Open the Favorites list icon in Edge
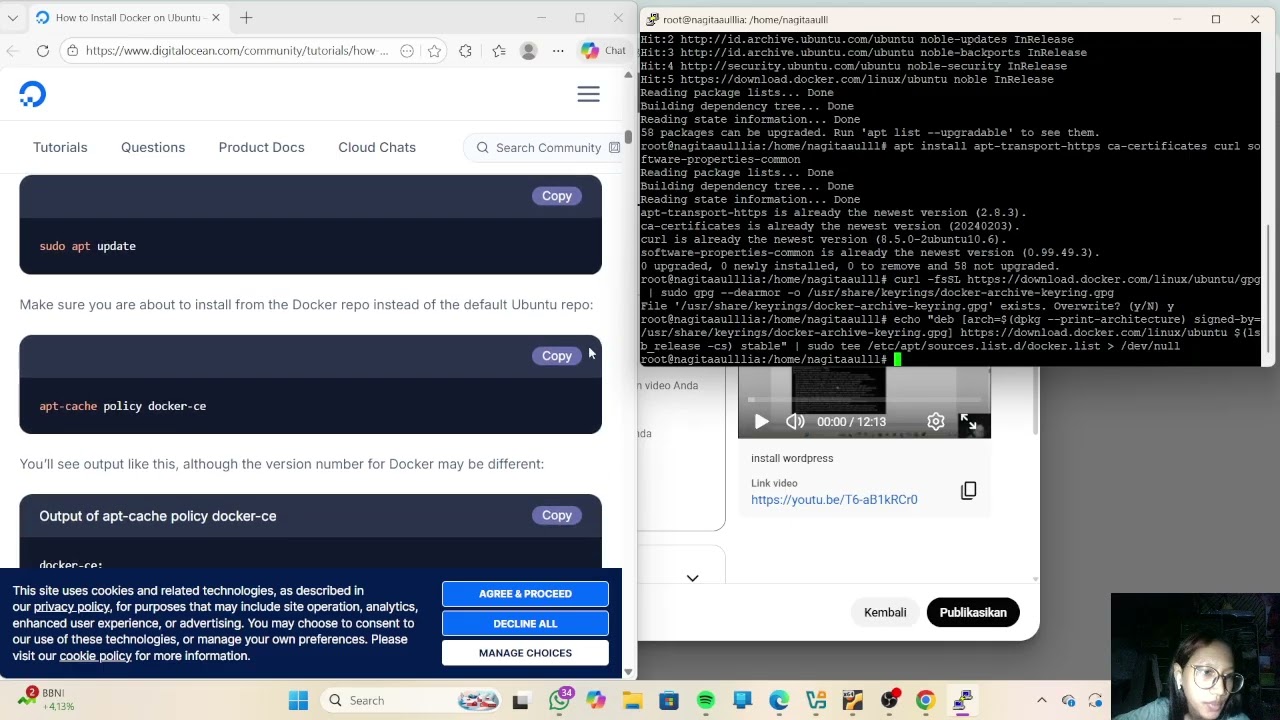Screen dimensions: 1280x720 [x=499, y=51]
